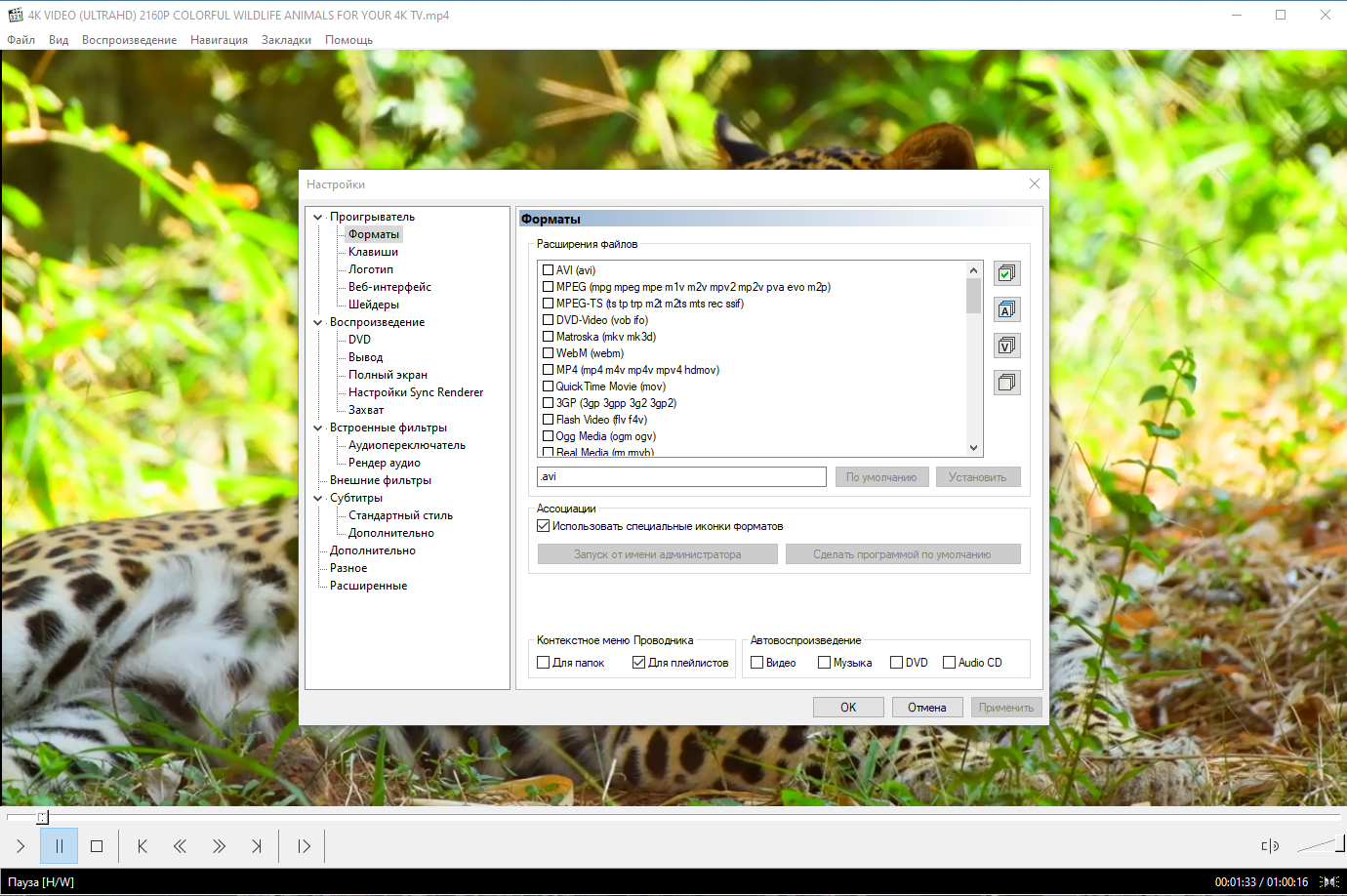Collapse the Проигрыватель tree node
Viewport: 1347px width, 896px height.
[317, 217]
